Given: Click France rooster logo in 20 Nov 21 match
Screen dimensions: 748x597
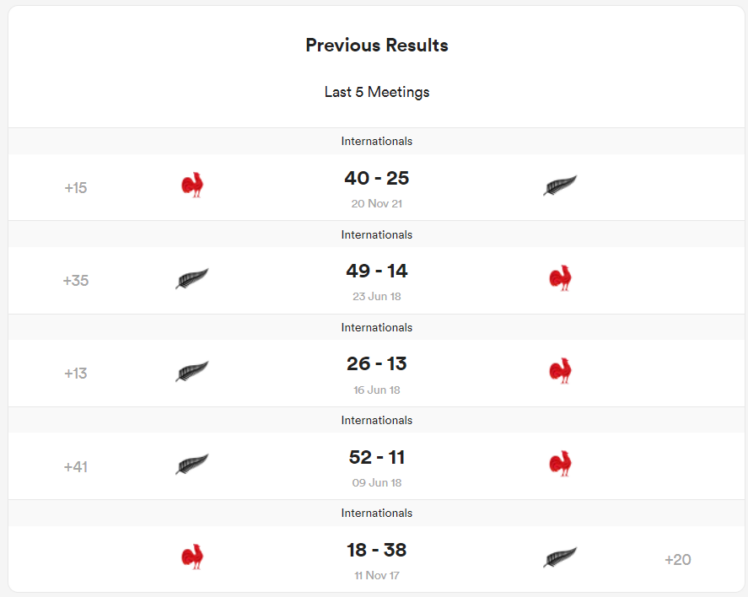Looking at the screenshot, I should 193,185.
